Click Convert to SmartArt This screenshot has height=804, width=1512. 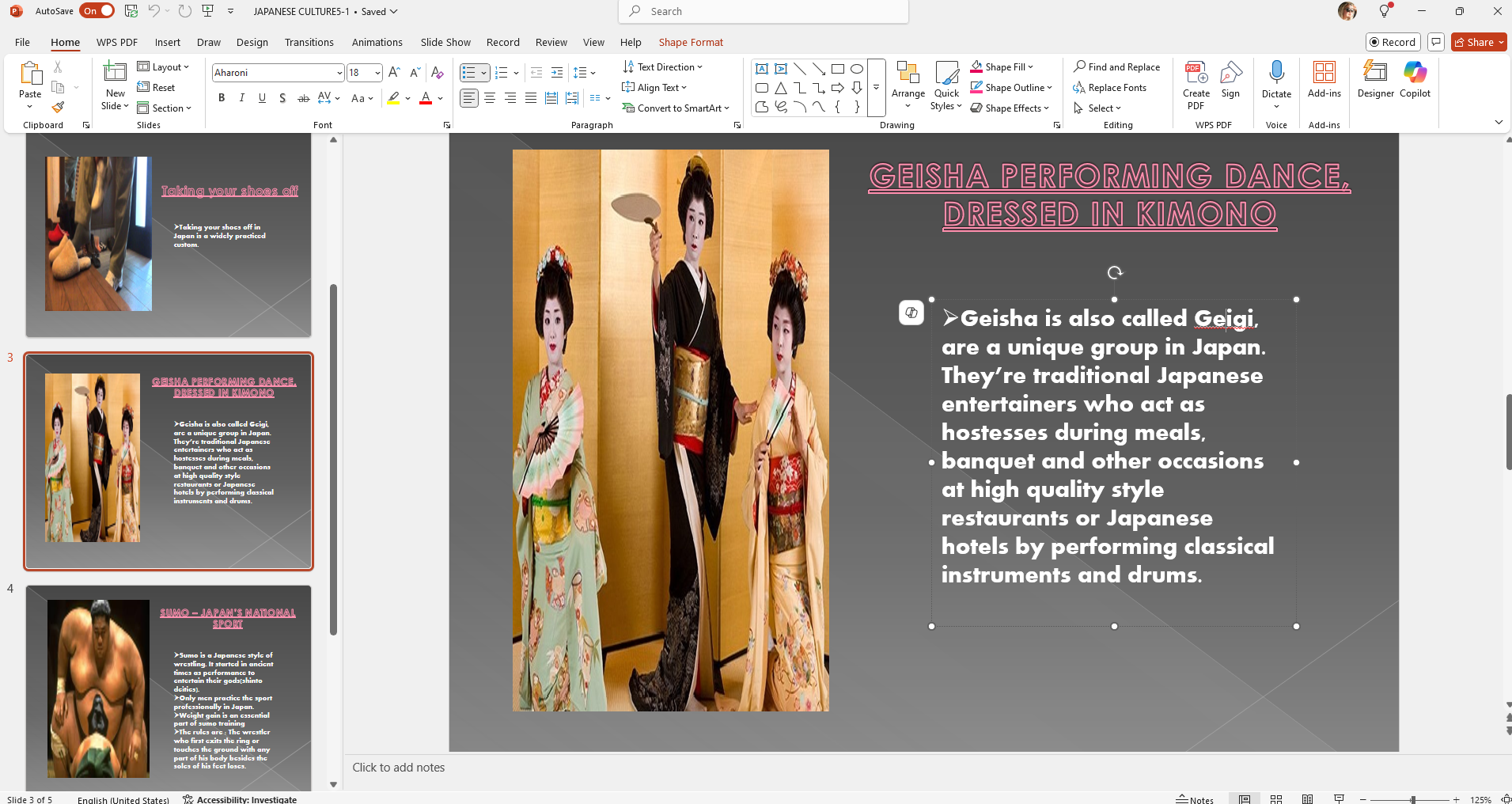676,108
